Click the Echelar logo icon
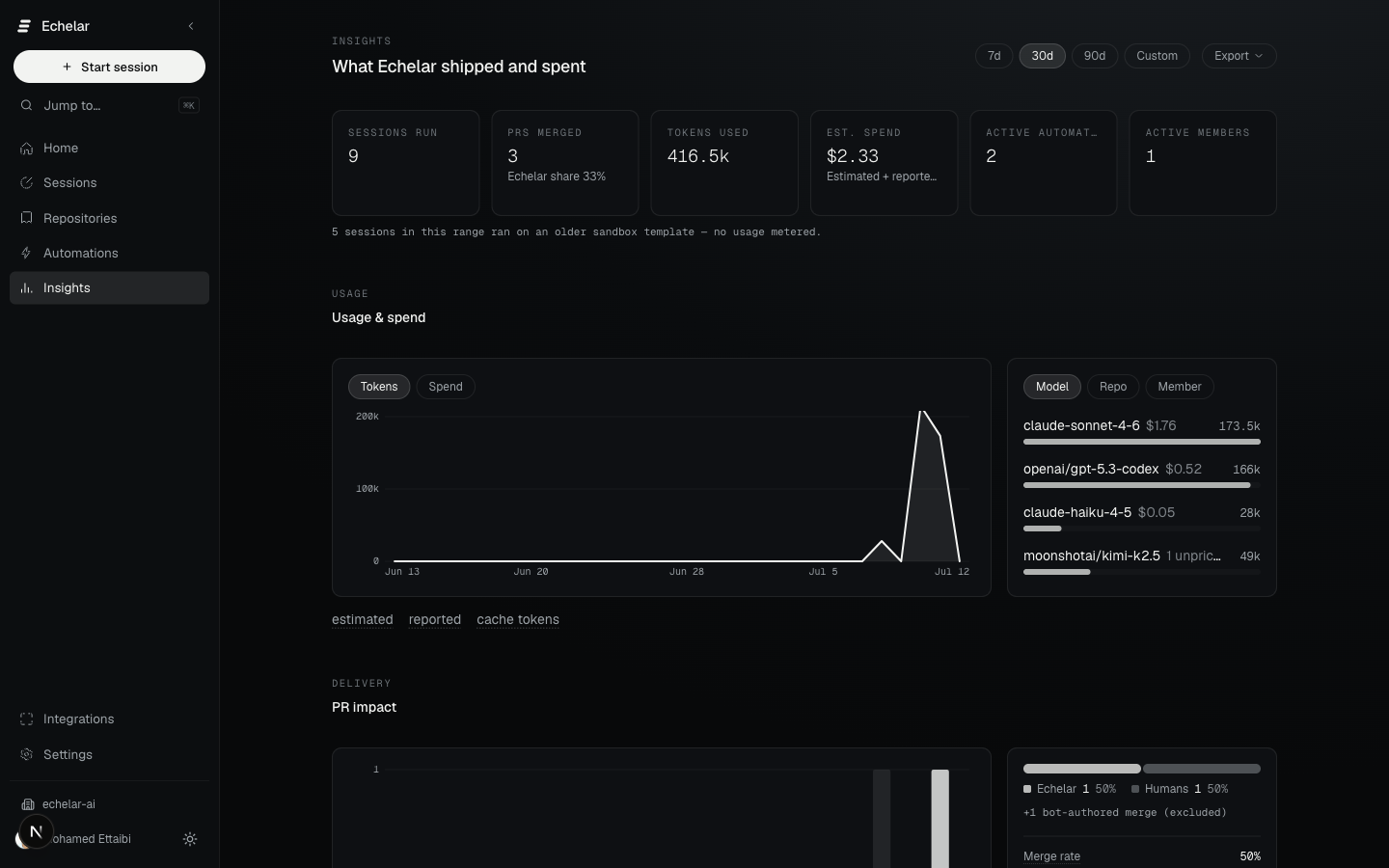Image resolution: width=1389 pixels, height=868 pixels. coord(25,26)
